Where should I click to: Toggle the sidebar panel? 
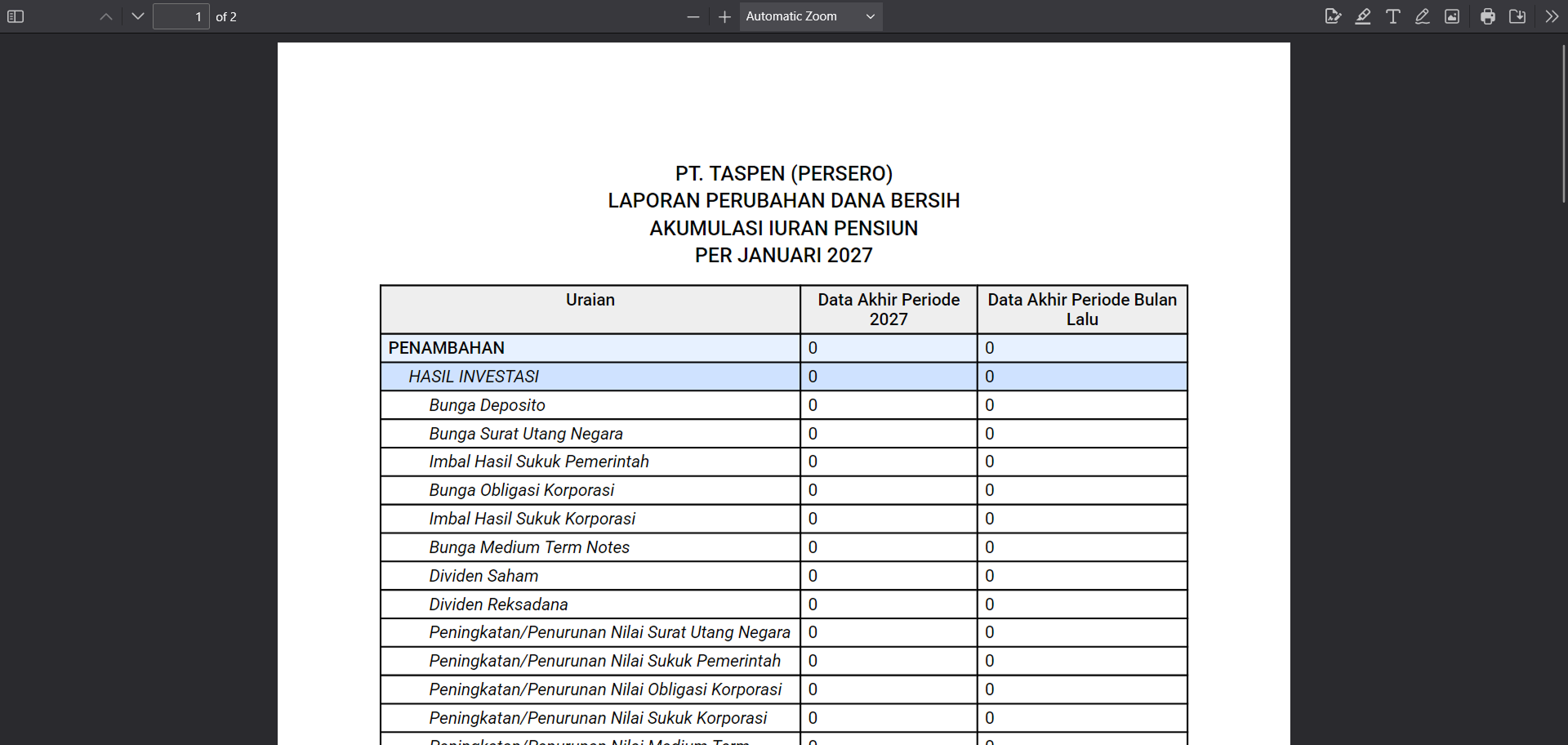click(x=16, y=16)
